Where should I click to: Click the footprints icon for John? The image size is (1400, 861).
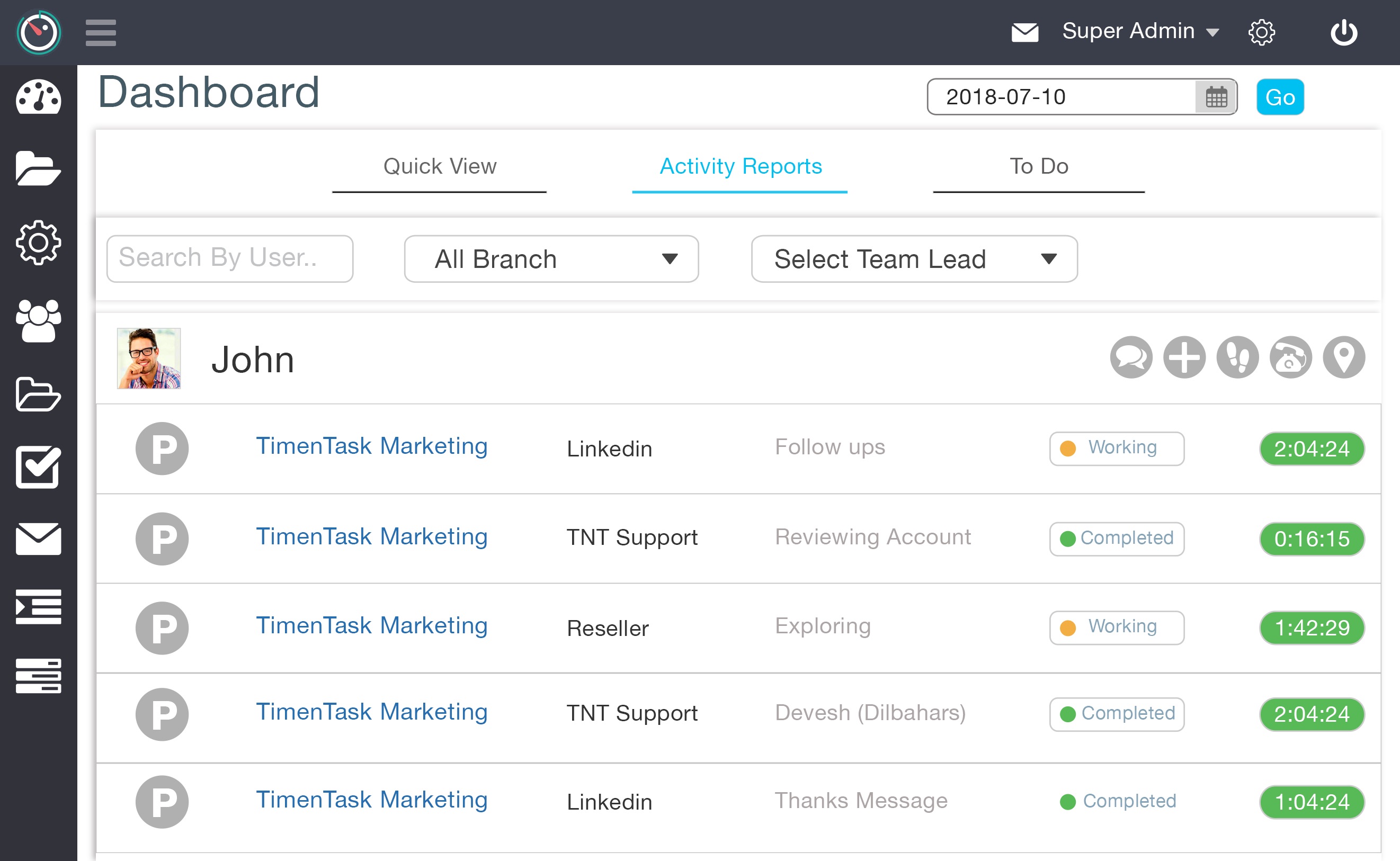[x=1238, y=357]
